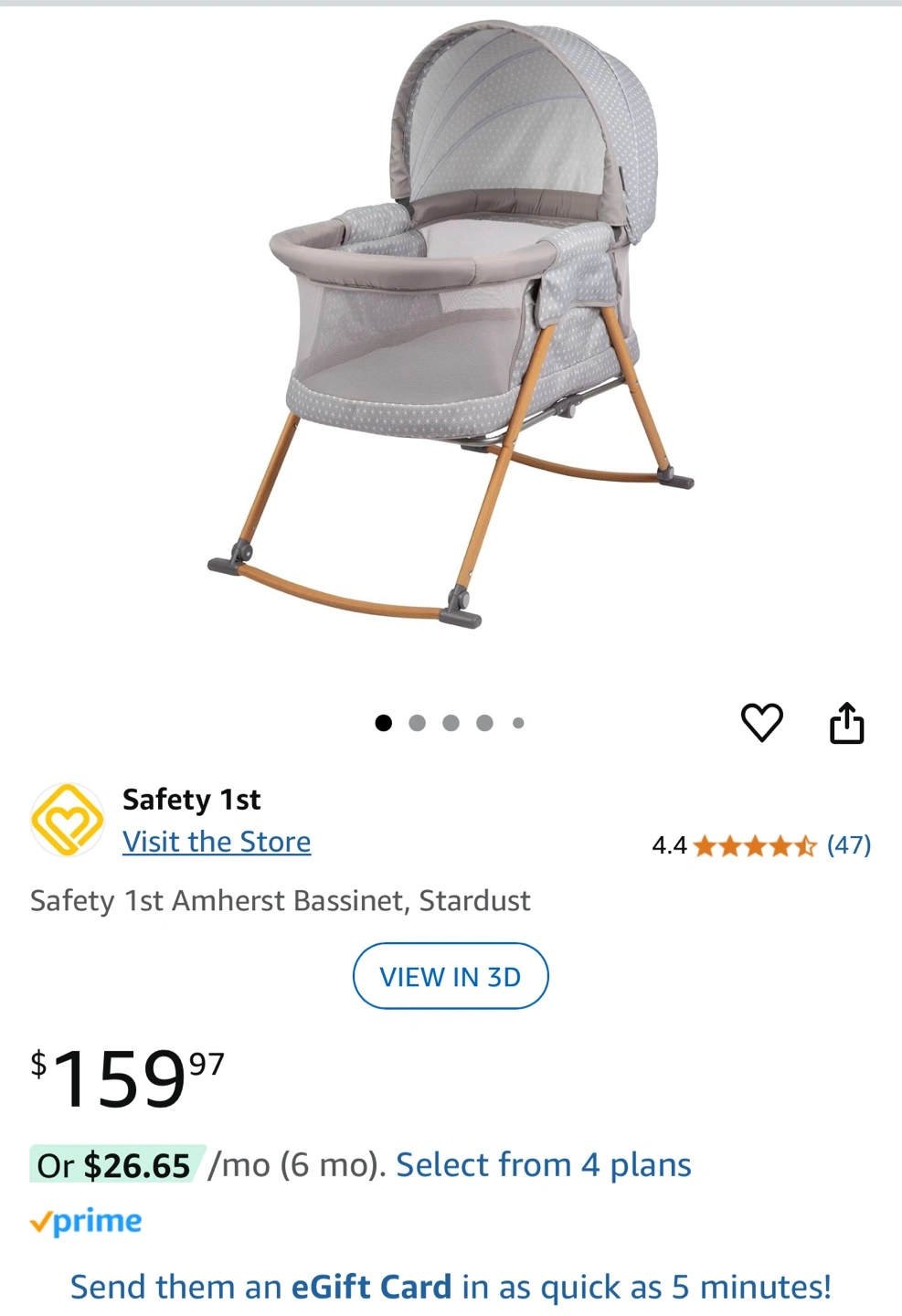
Task: Click the VIEW IN 3D button
Action: tap(451, 976)
